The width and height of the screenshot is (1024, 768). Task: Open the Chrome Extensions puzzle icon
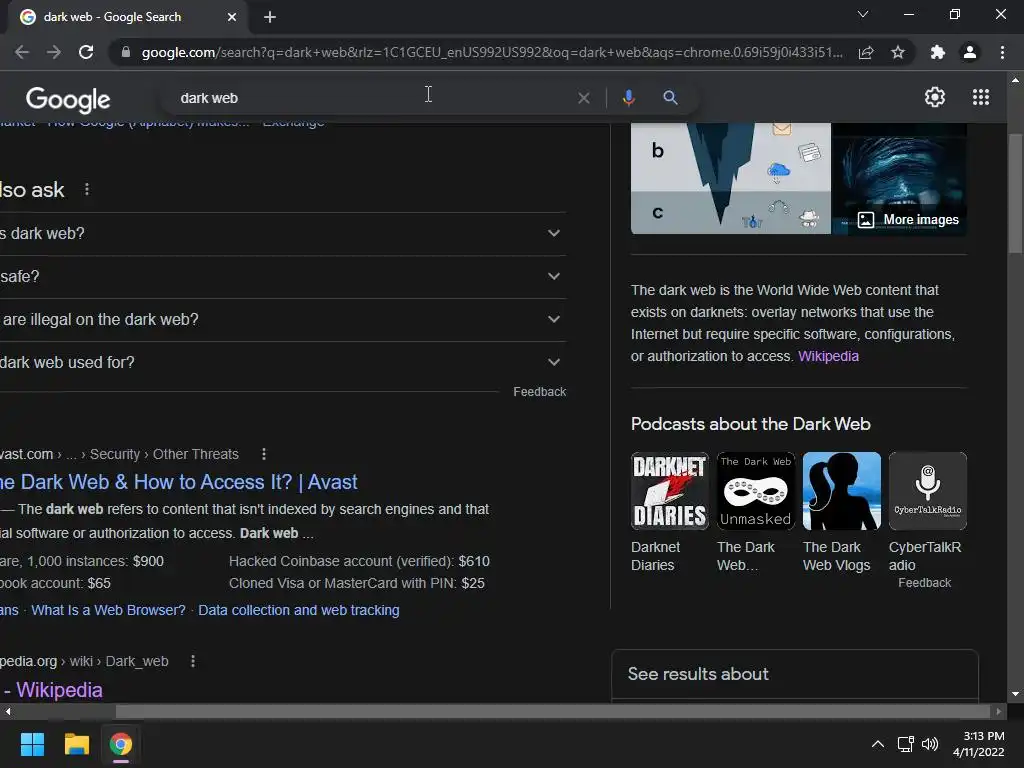[938, 52]
